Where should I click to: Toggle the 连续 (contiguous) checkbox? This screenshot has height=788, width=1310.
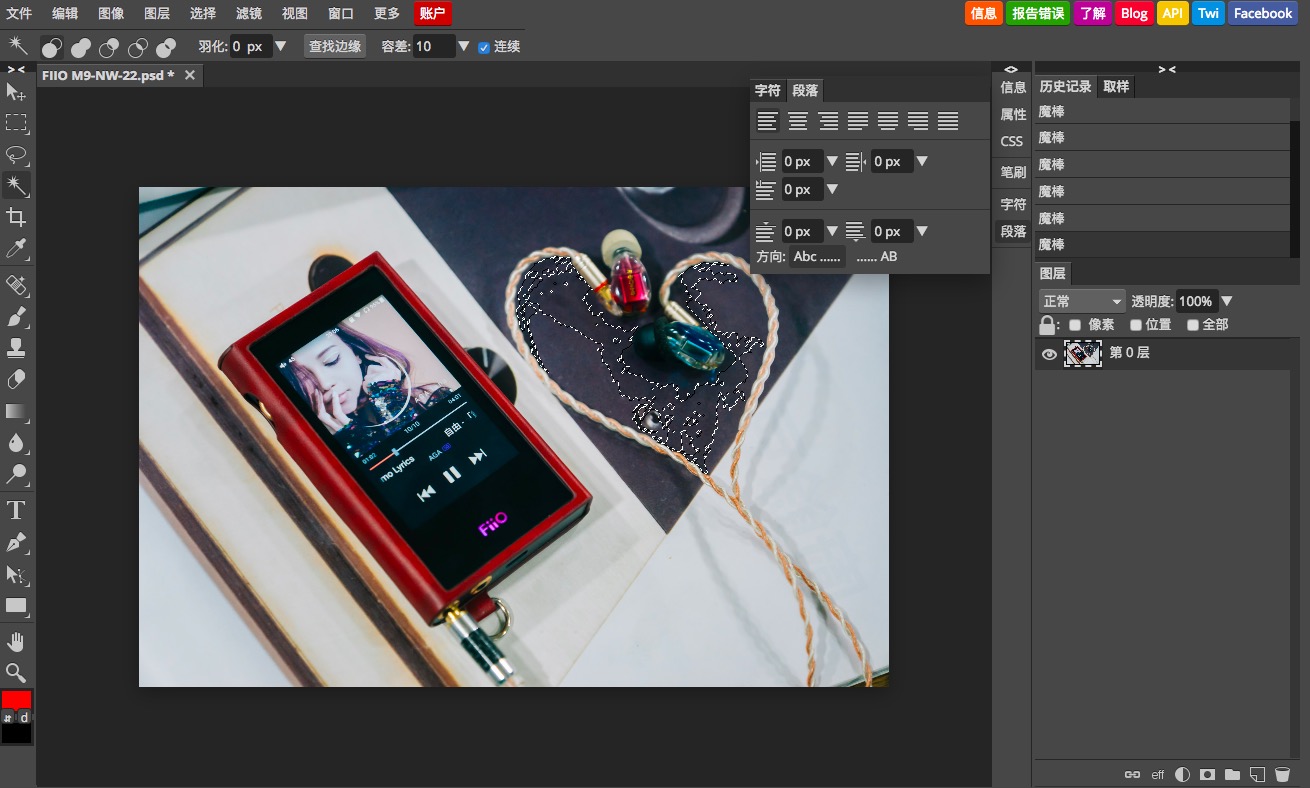click(x=484, y=47)
